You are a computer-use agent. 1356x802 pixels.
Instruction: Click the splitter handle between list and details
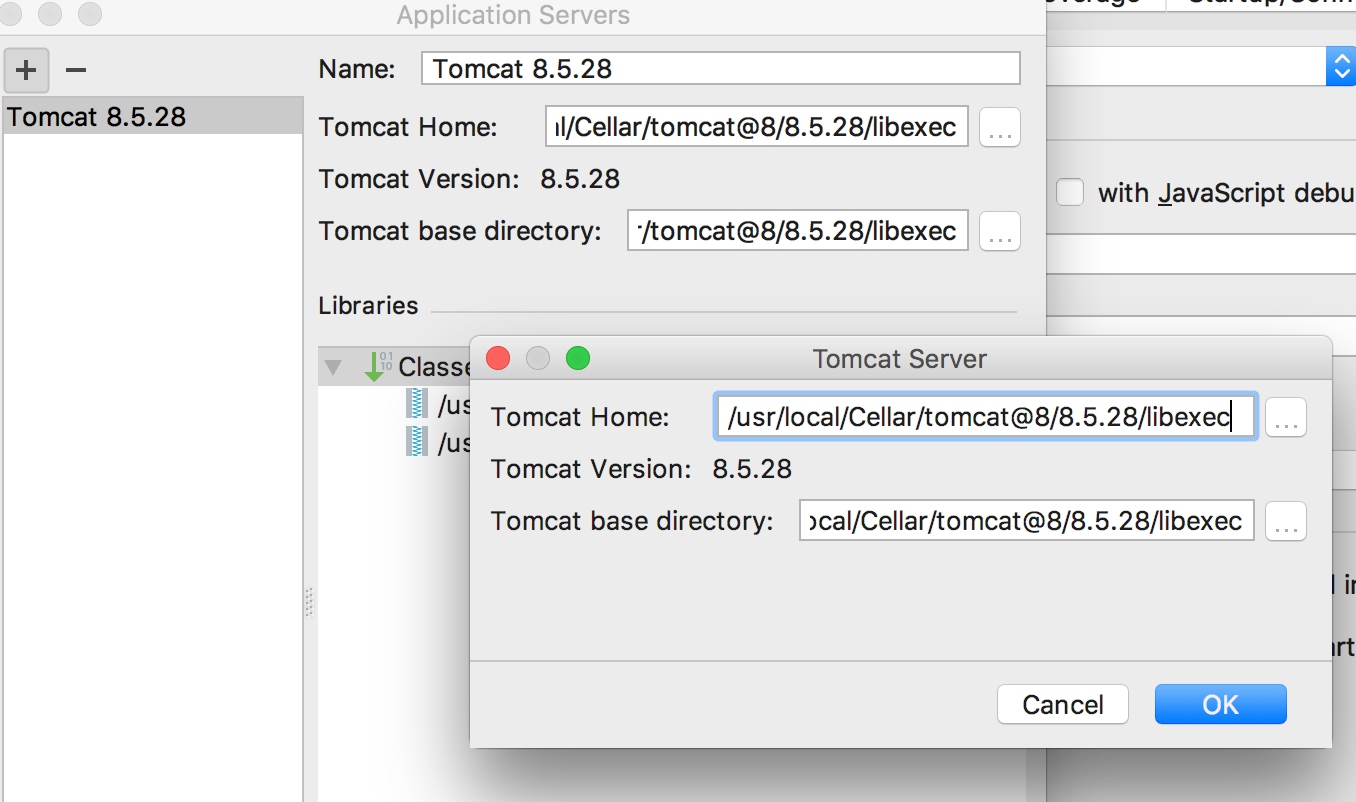[308, 601]
